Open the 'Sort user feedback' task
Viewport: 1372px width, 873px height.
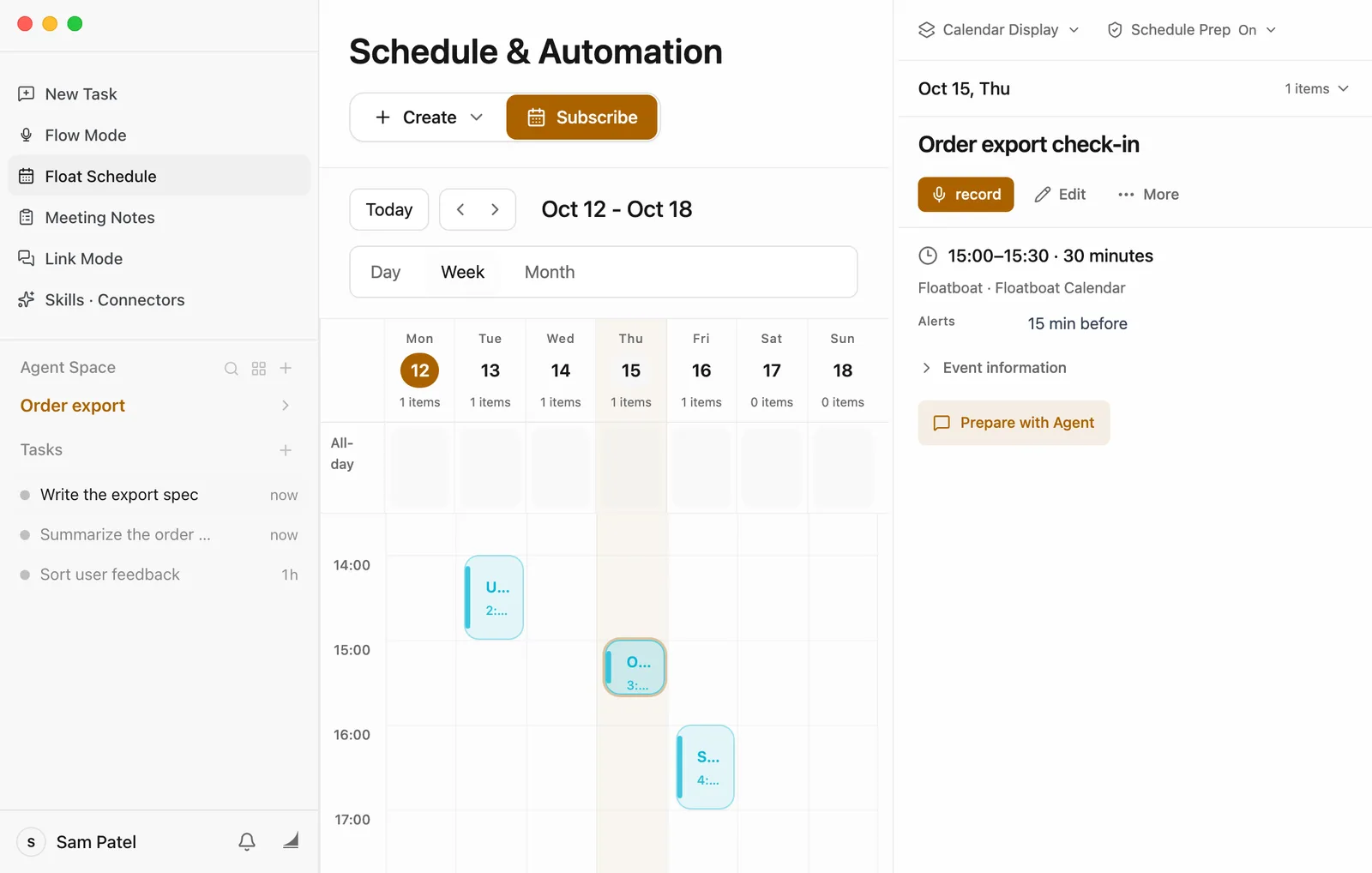click(x=159, y=575)
